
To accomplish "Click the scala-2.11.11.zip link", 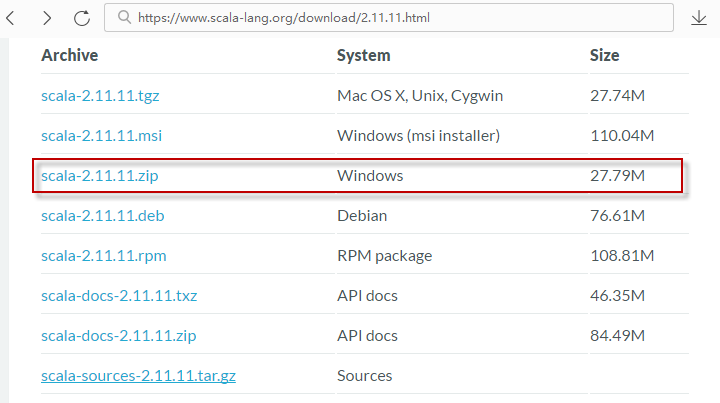I will [x=99, y=176].
